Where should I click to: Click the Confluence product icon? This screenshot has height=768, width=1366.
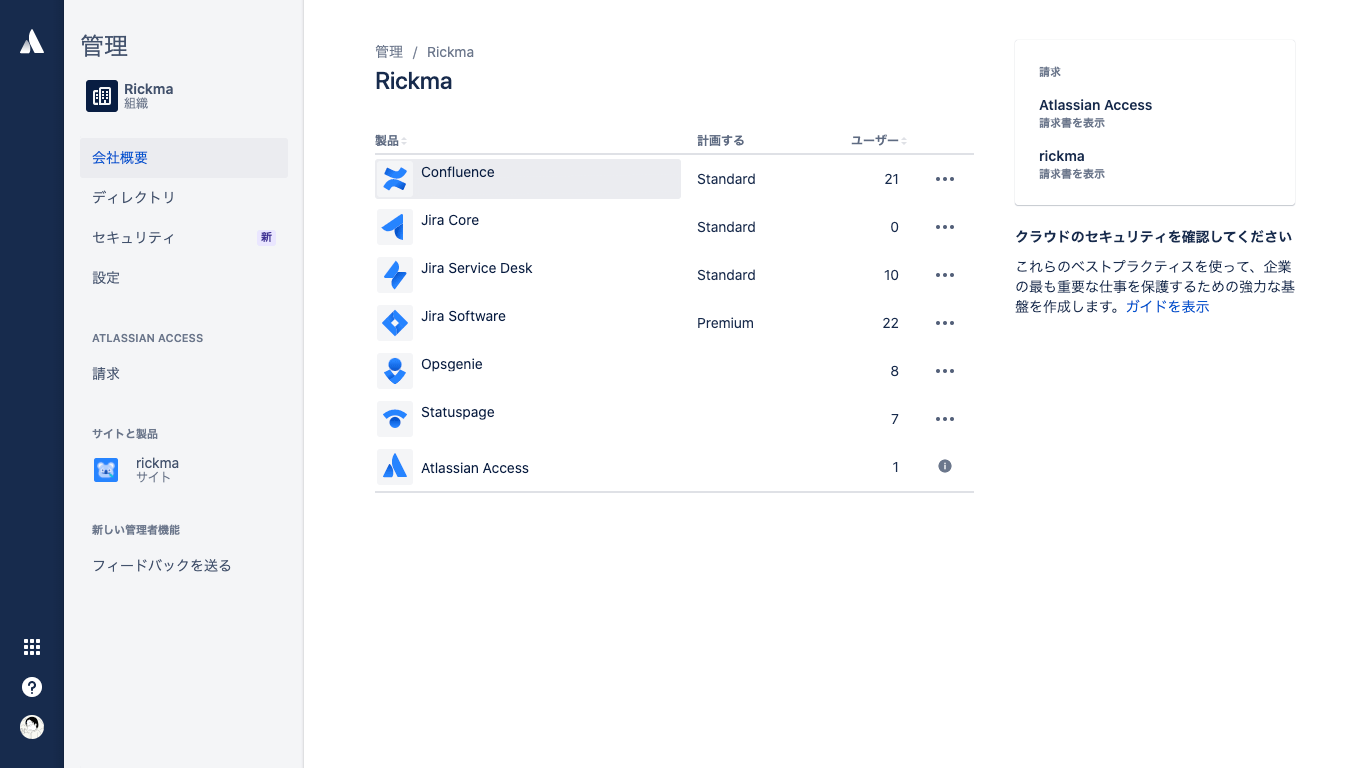[x=395, y=179]
